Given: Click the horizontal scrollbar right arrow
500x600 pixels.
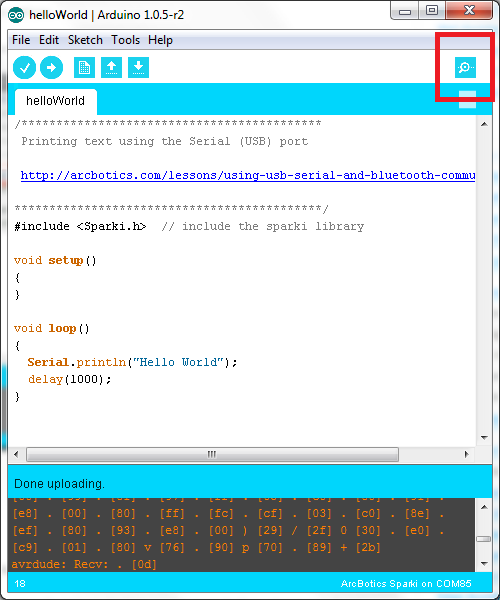Looking at the screenshot, I should tap(467, 454).
